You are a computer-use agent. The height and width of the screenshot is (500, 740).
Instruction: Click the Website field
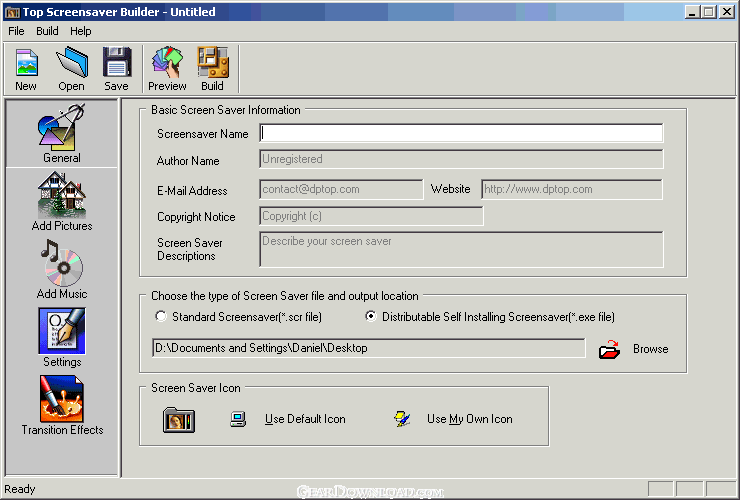tap(572, 189)
